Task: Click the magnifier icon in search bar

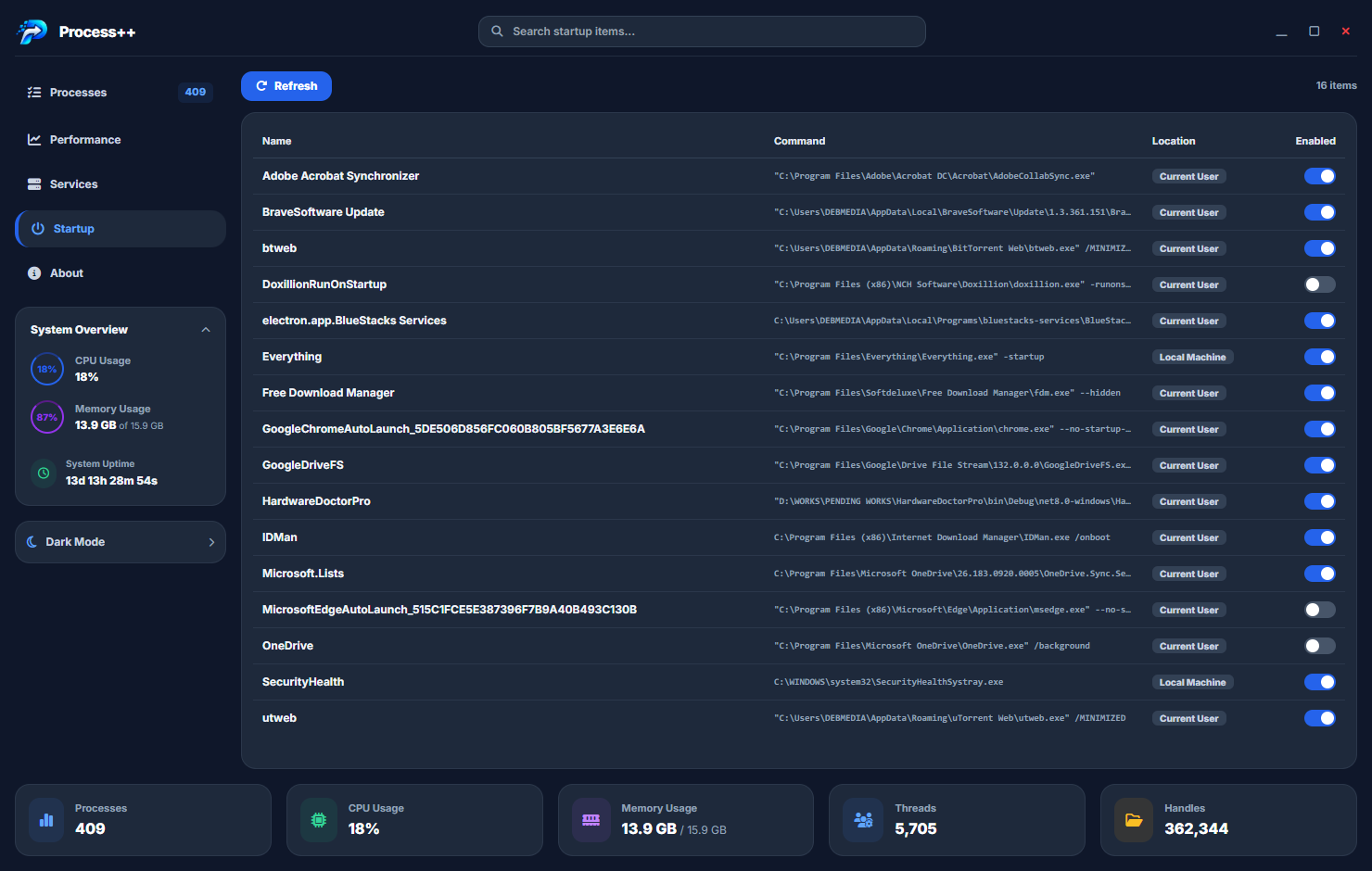Action: 497,32
